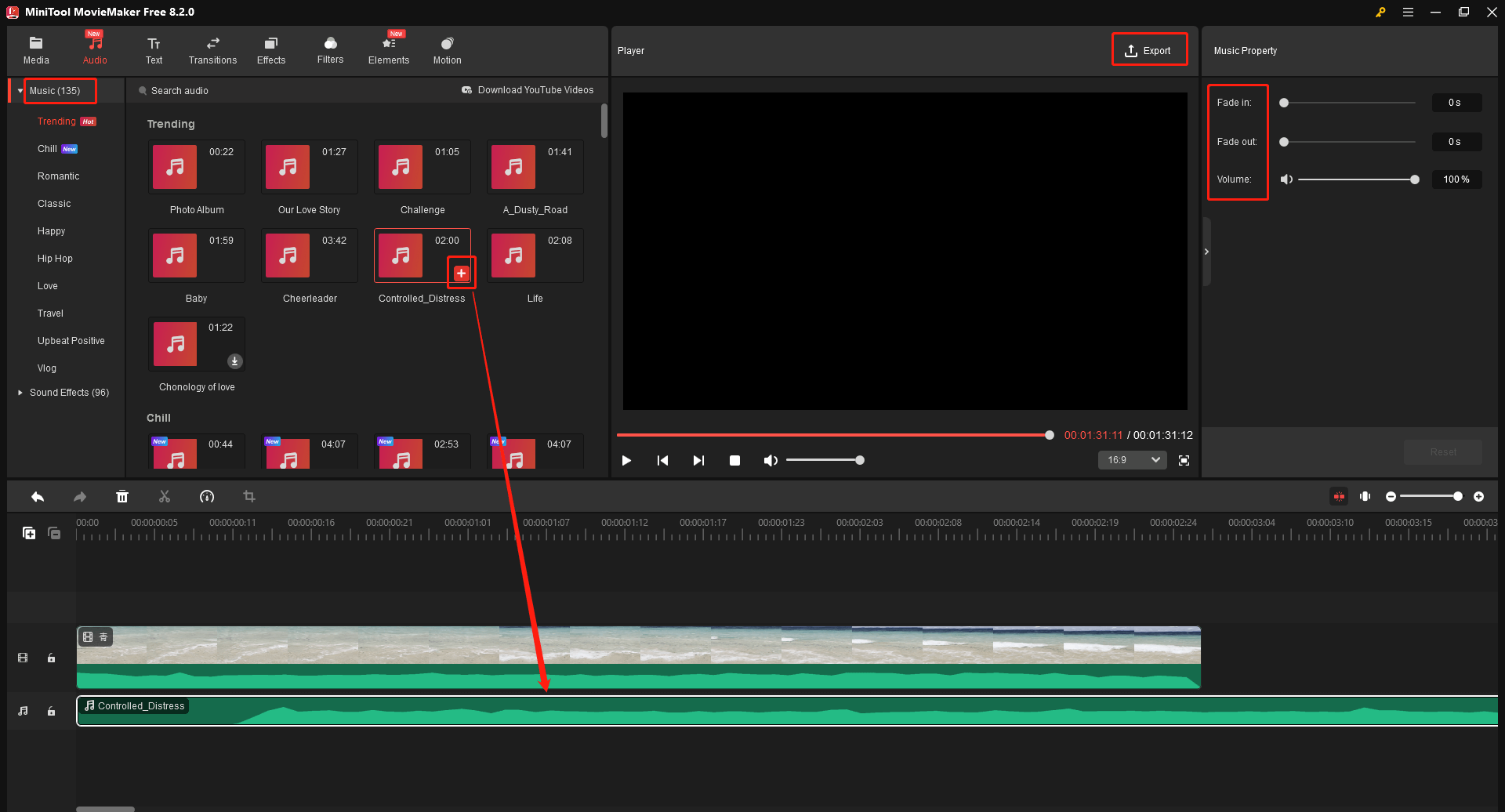Select the Cheerleader track thumbnail

pos(310,256)
